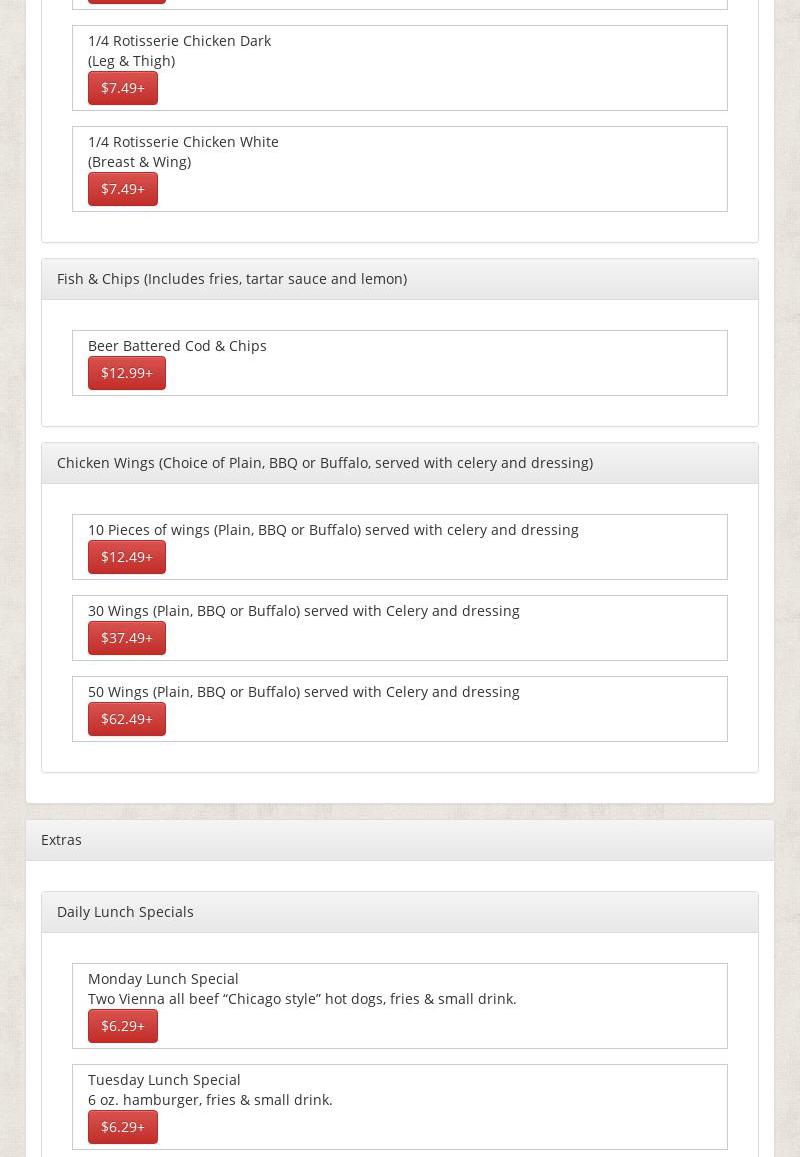
Task: Click $6.29+ under Tuesday Lunch Special
Action: [x=122, y=1127]
